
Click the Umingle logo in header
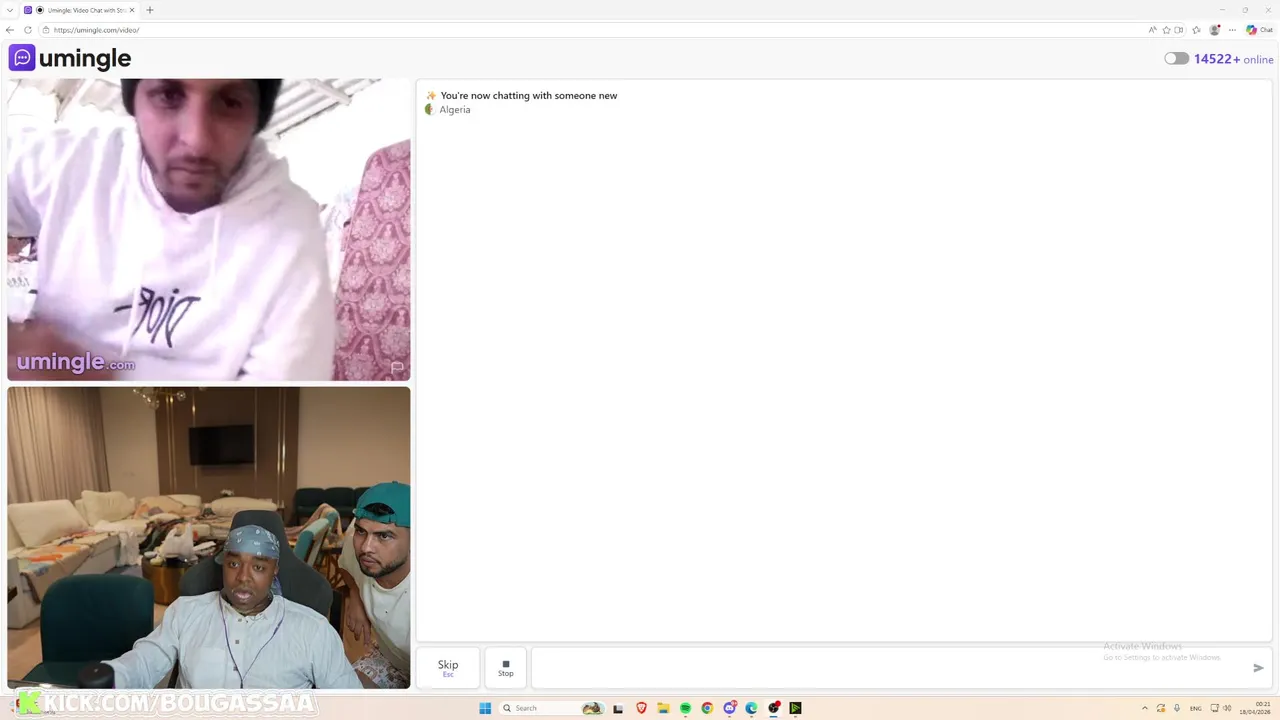pos(70,58)
